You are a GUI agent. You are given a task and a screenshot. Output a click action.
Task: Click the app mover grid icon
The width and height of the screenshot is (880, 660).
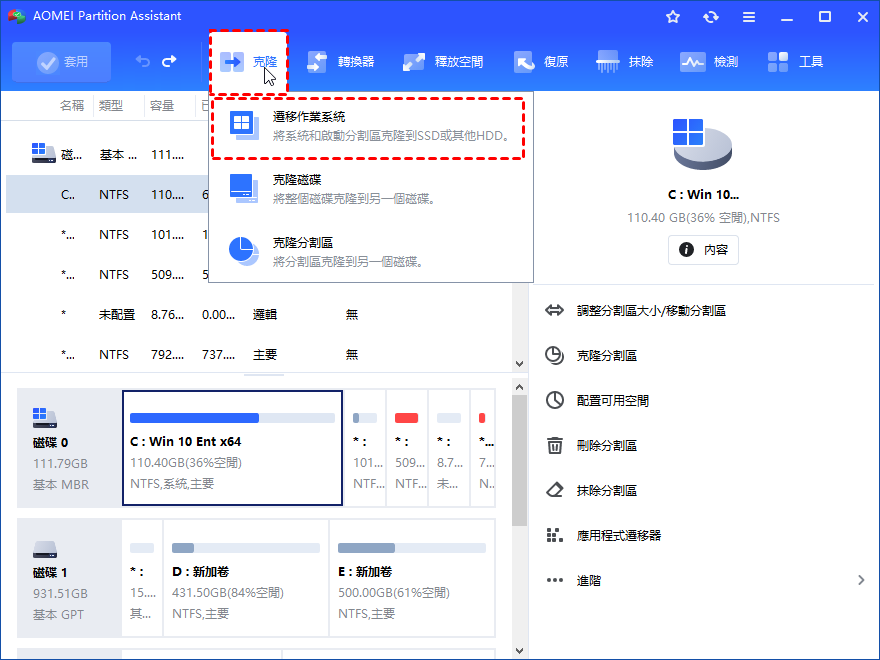point(554,535)
